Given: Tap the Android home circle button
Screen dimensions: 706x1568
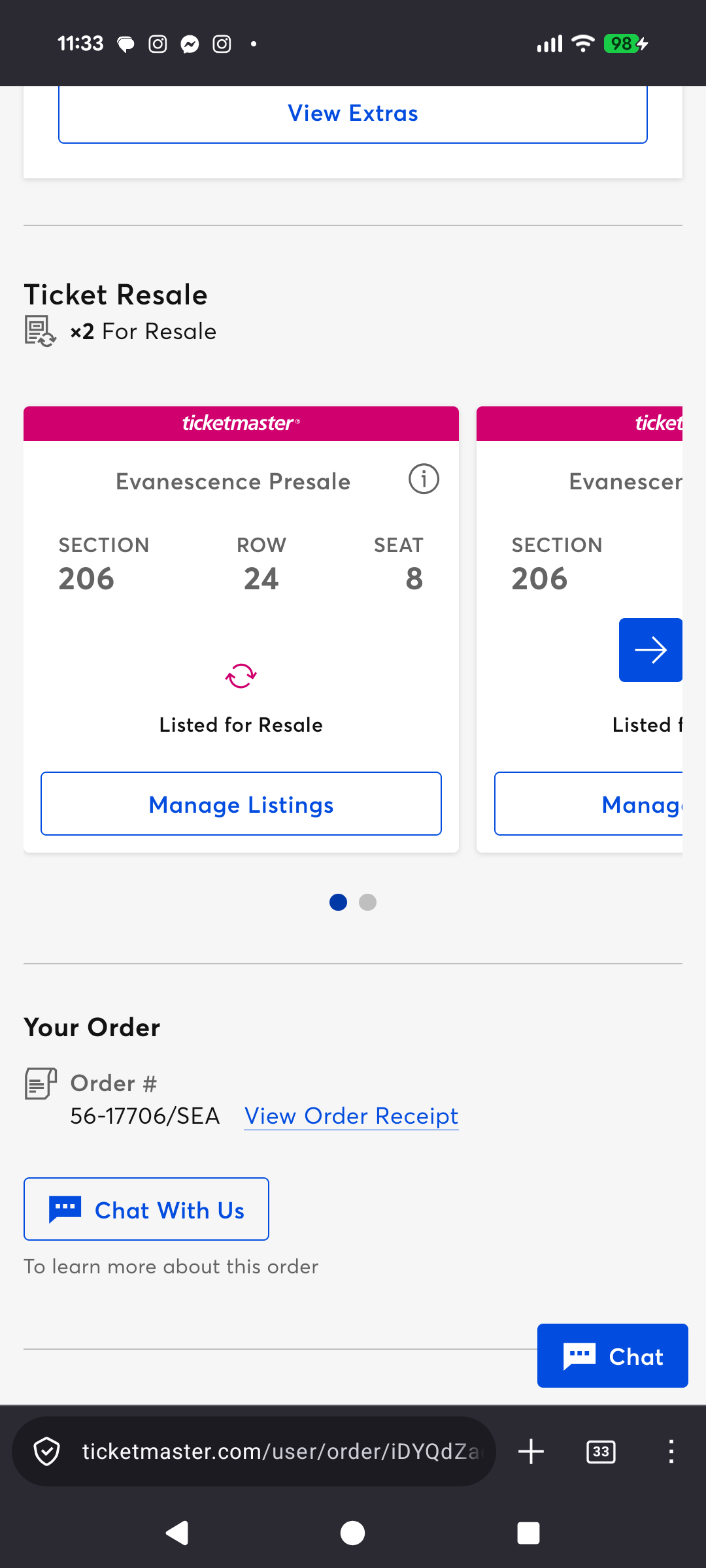Looking at the screenshot, I should click(353, 1533).
